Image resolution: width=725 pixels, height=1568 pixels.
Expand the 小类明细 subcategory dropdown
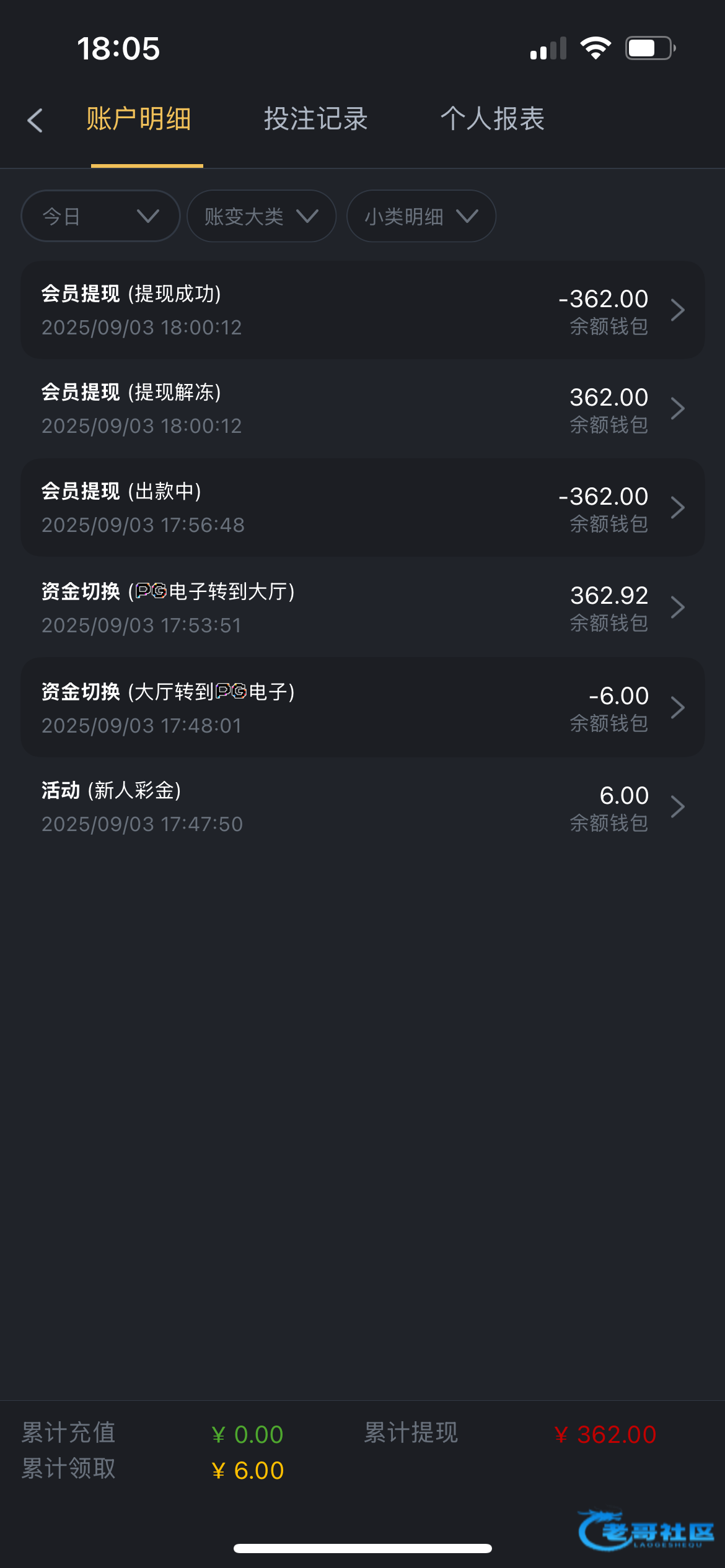coord(421,216)
